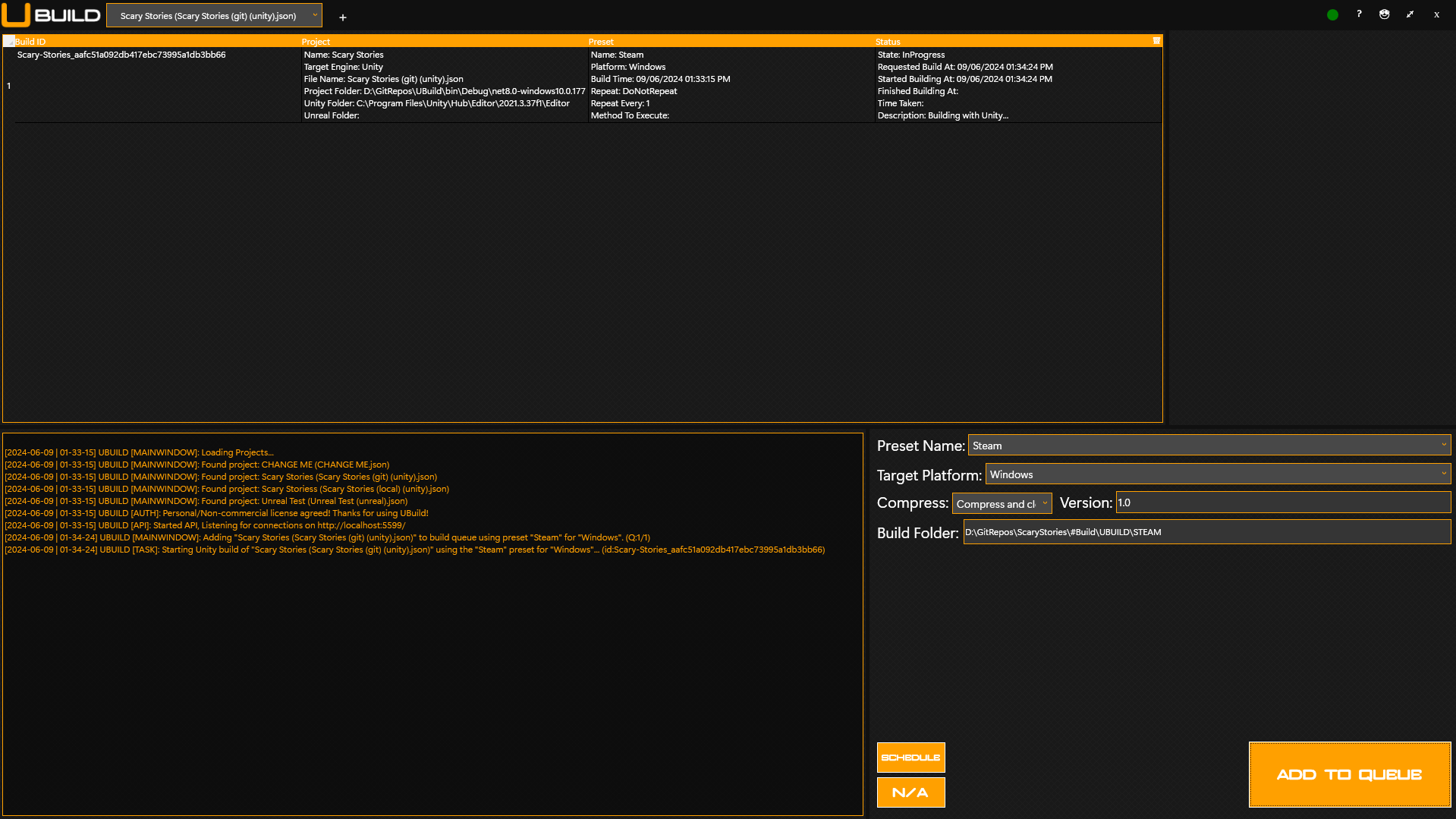Click the Preset column header
Image resolution: width=1456 pixels, height=819 pixels.
click(601, 42)
